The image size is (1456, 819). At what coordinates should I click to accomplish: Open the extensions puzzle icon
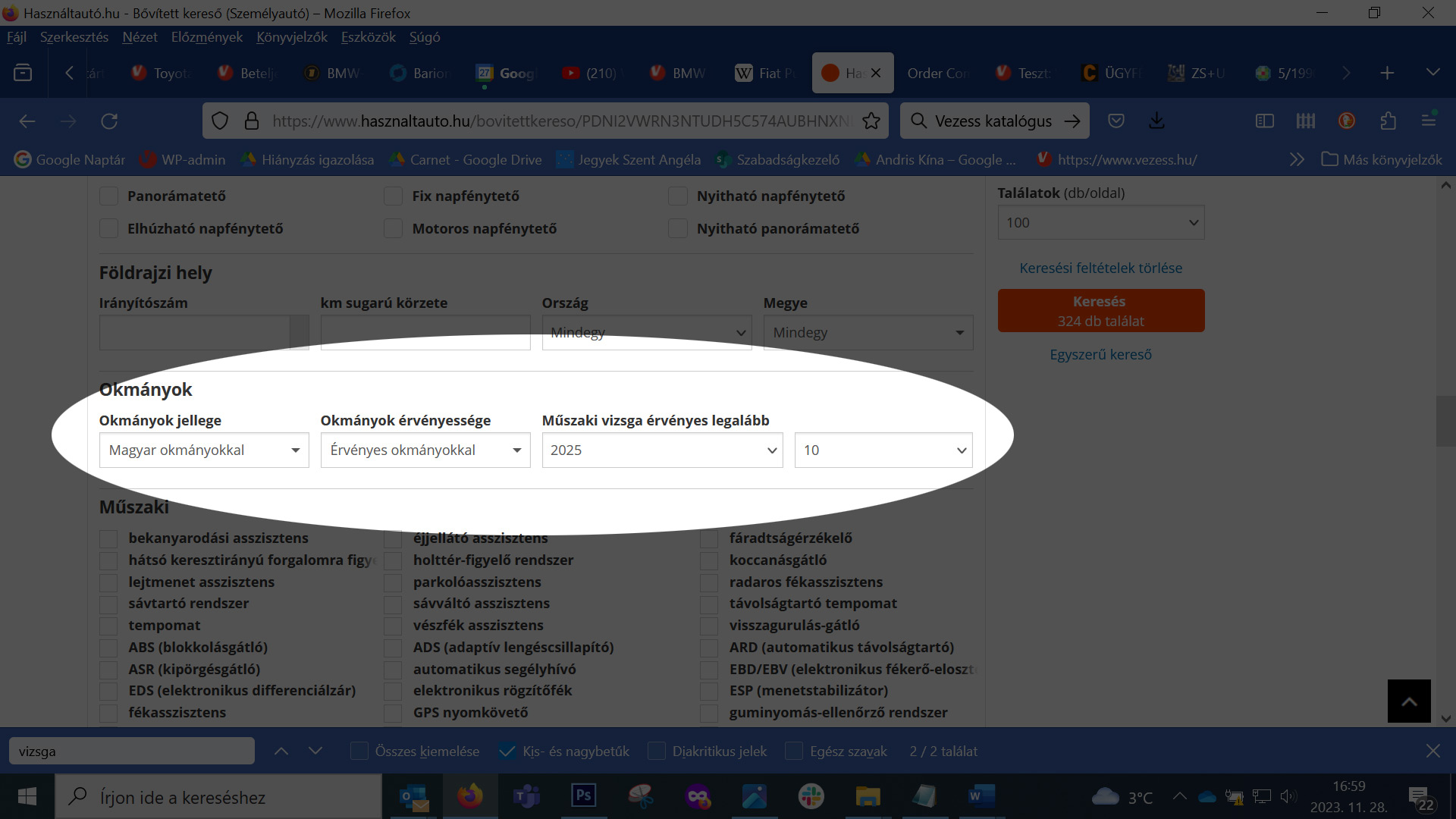tap(1388, 121)
